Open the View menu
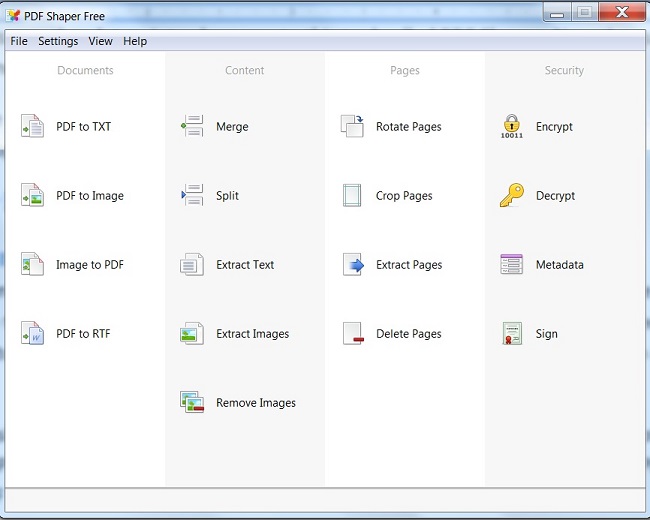 (x=100, y=41)
